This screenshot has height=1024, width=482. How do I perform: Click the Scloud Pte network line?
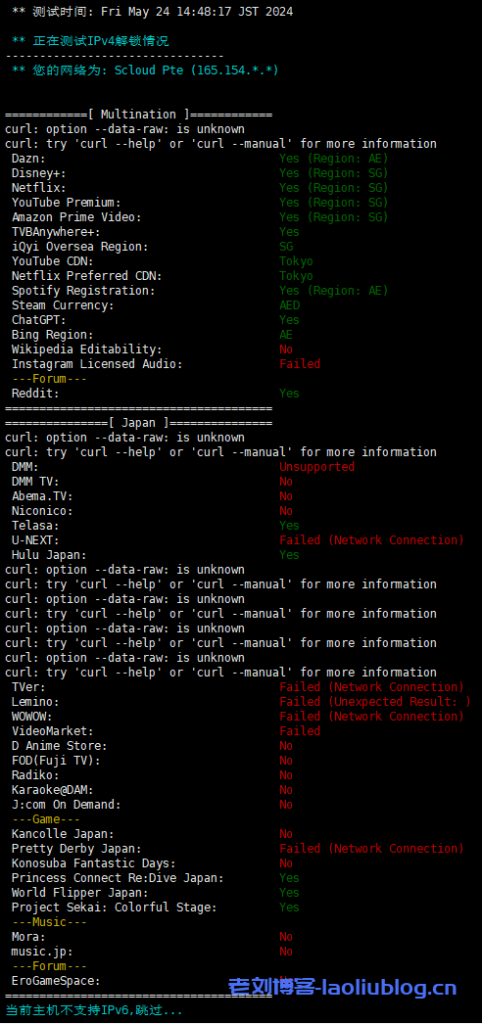145,70
